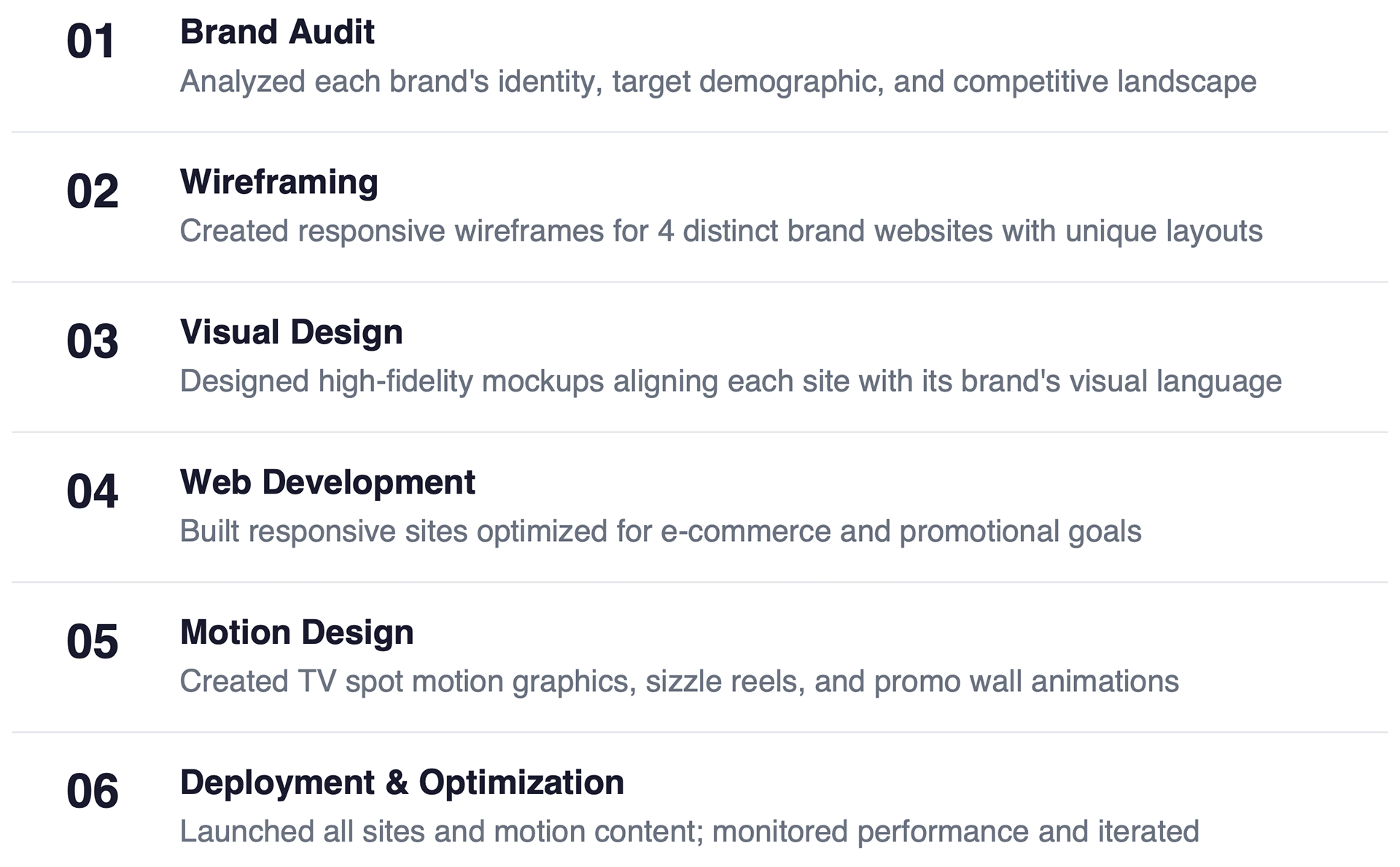This screenshot has width=1400, height=867.
Task: Select the Motion Design heading
Action: tap(296, 632)
